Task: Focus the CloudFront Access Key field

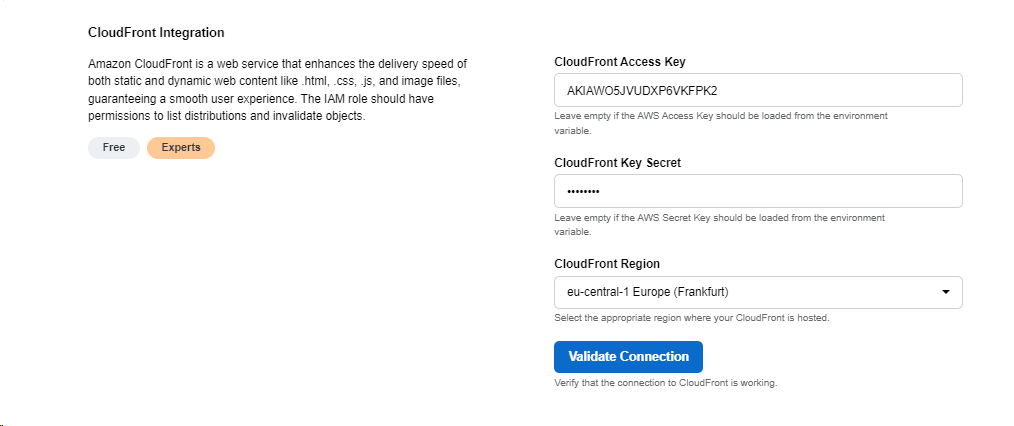Action: (757, 90)
